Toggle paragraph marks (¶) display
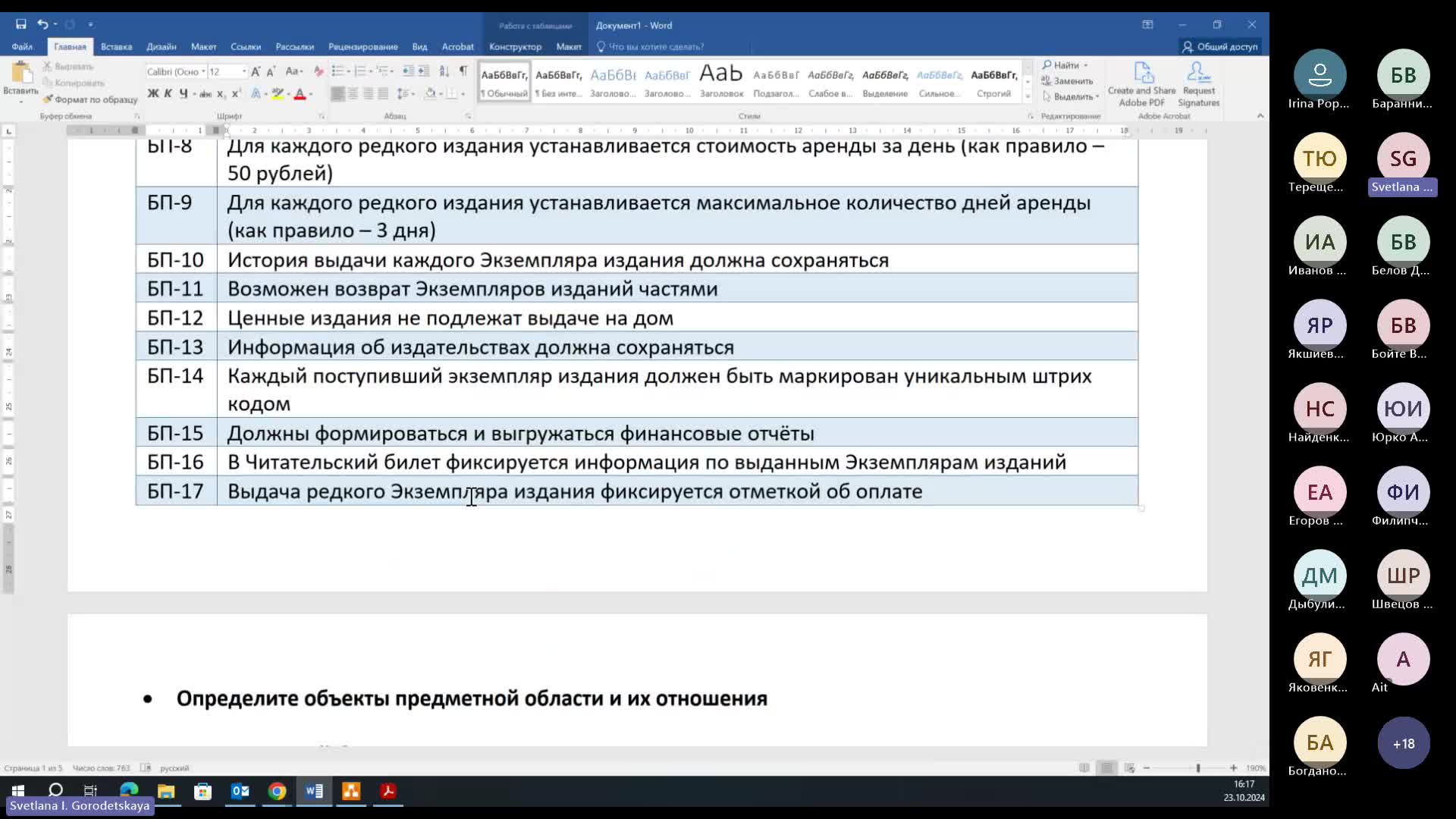This screenshot has height=819, width=1456. click(463, 71)
